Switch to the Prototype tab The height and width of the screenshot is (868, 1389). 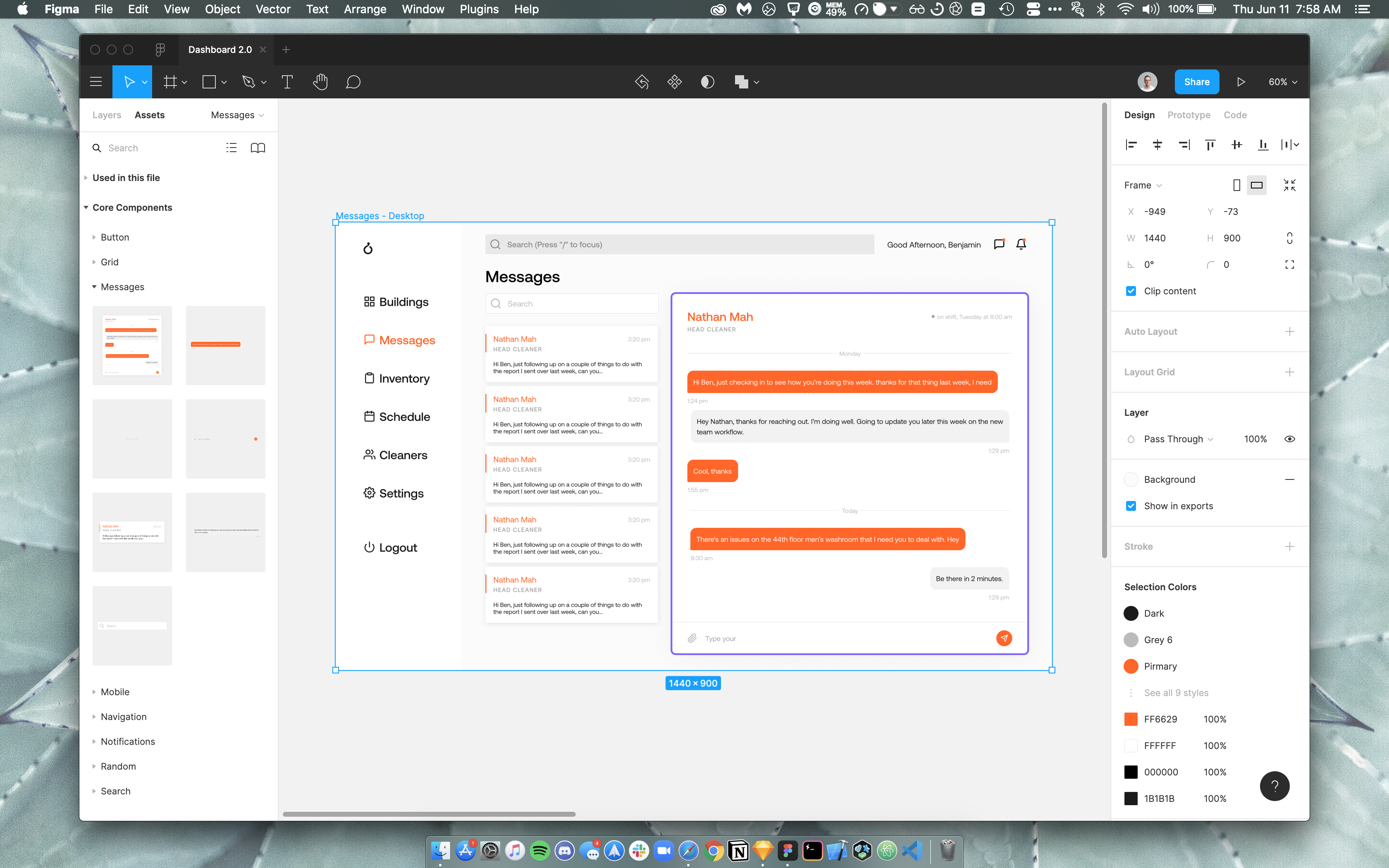(1188, 115)
